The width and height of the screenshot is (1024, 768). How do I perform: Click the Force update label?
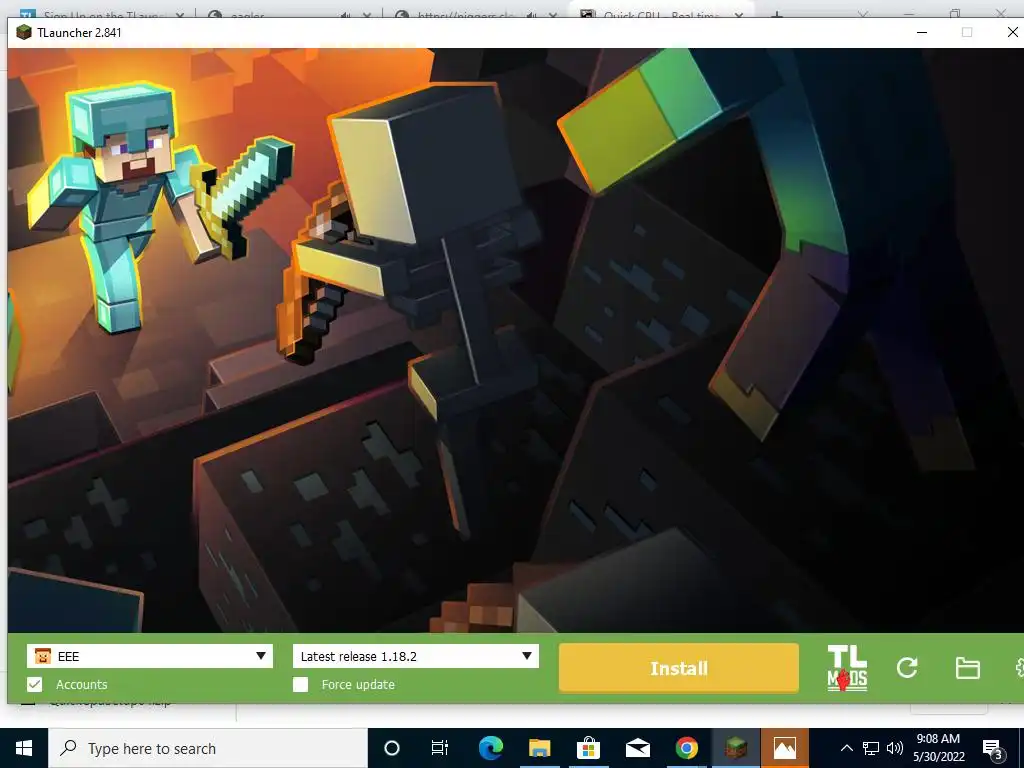358,684
